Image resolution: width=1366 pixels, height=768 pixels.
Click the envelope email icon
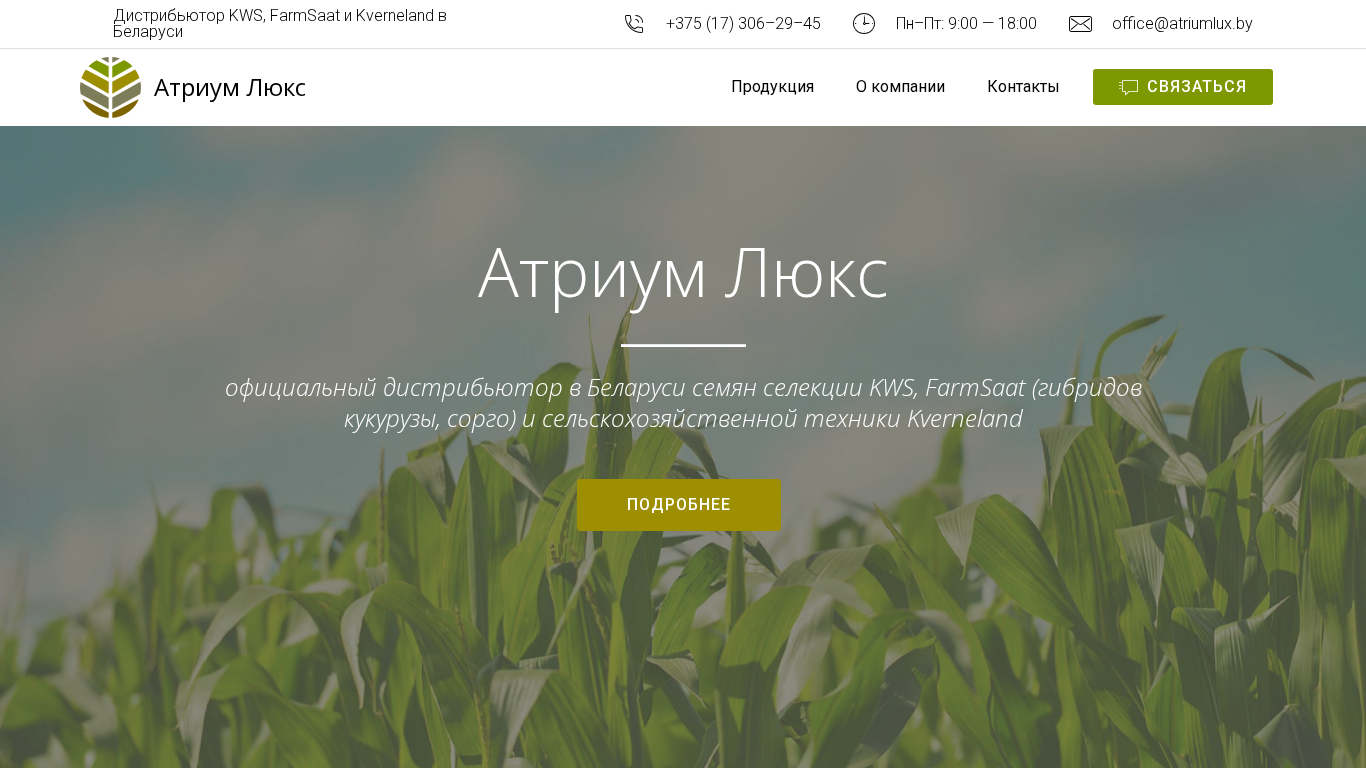[x=1080, y=24]
